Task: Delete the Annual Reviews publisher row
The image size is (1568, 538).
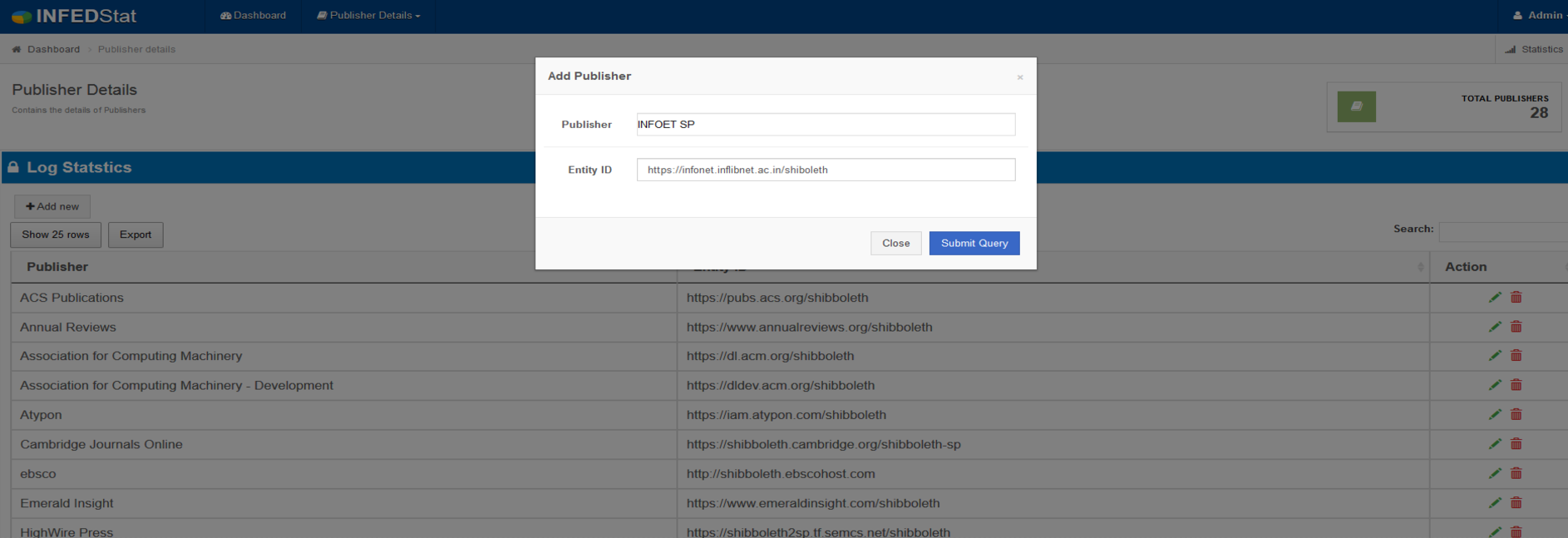Action: tap(1516, 327)
